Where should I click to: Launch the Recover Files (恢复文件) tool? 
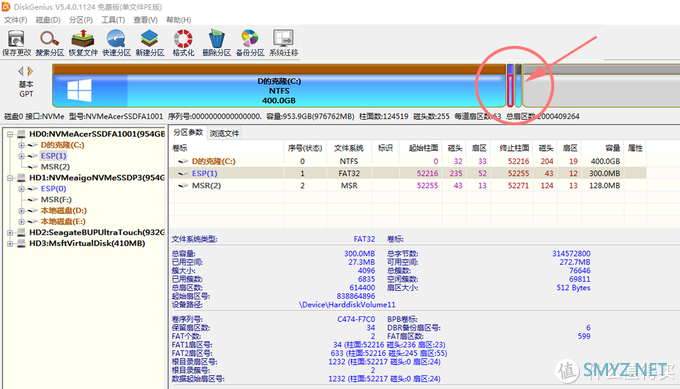[x=83, y=42]
